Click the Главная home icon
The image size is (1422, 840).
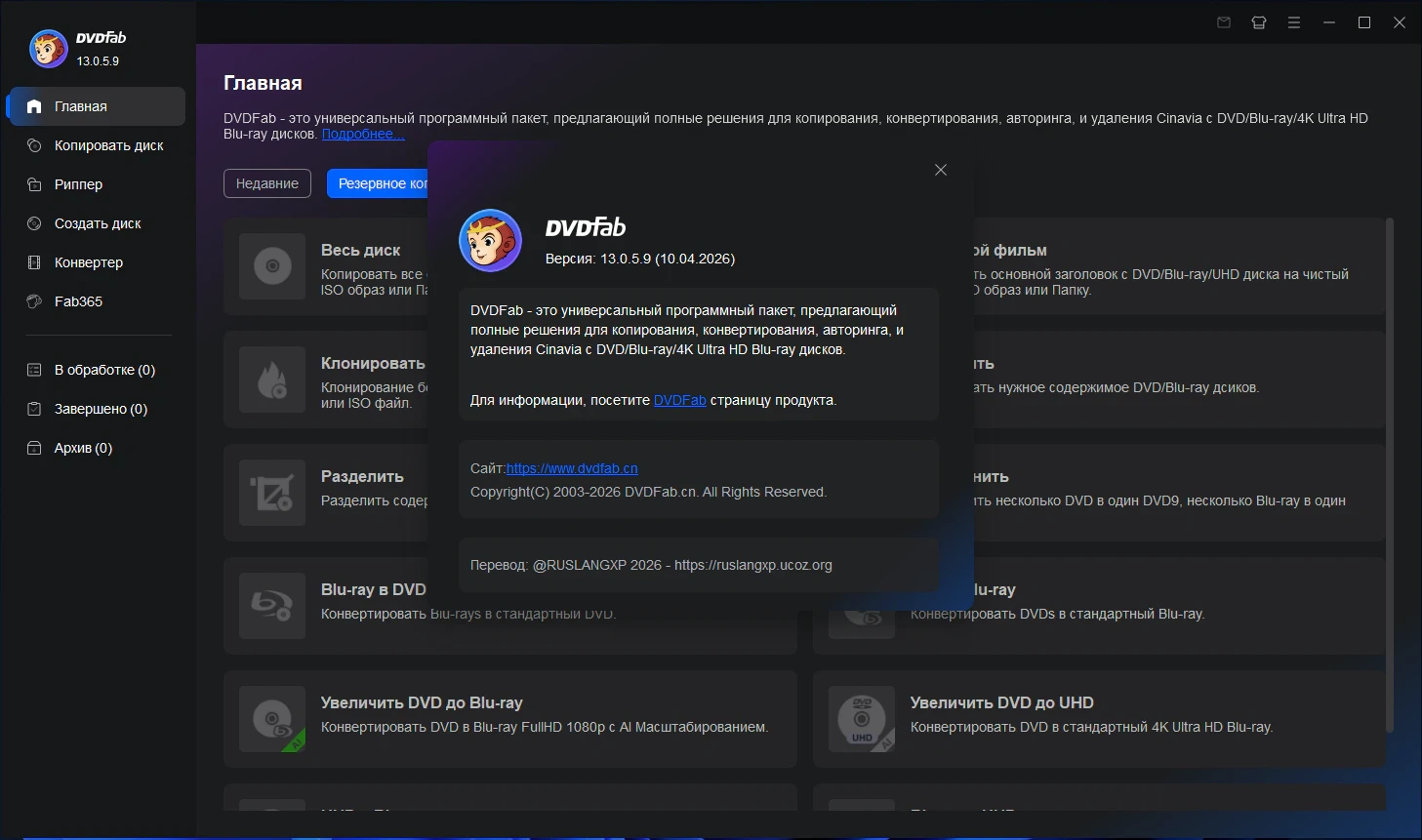point(34,106)
